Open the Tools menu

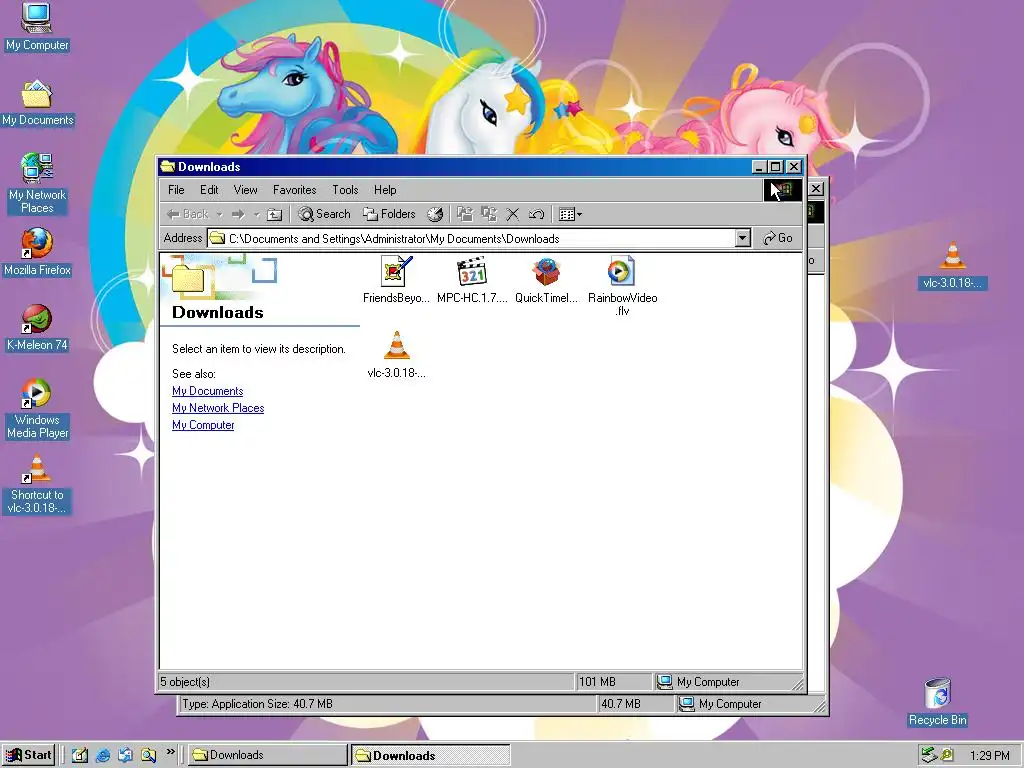345,190
